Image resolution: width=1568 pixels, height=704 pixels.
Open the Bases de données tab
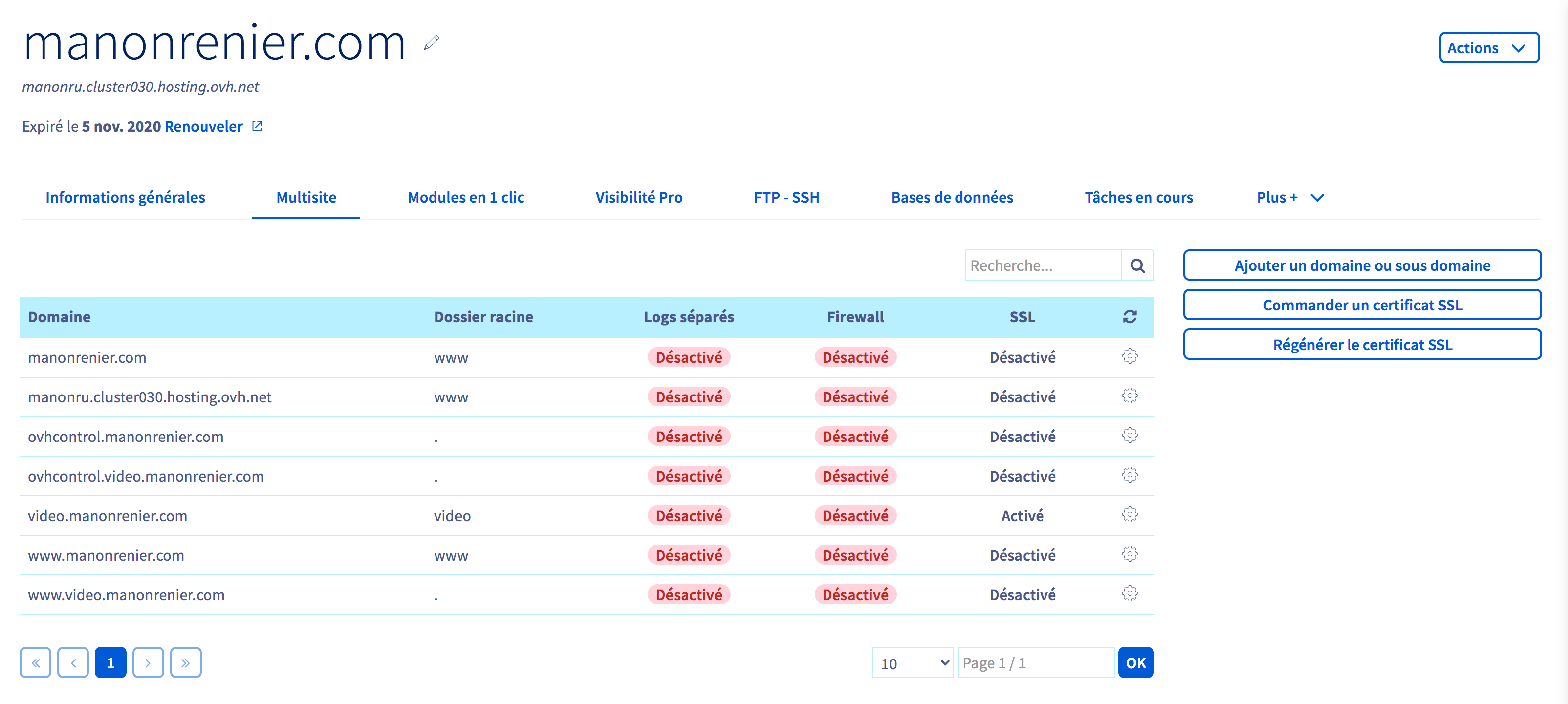[952, 197]
